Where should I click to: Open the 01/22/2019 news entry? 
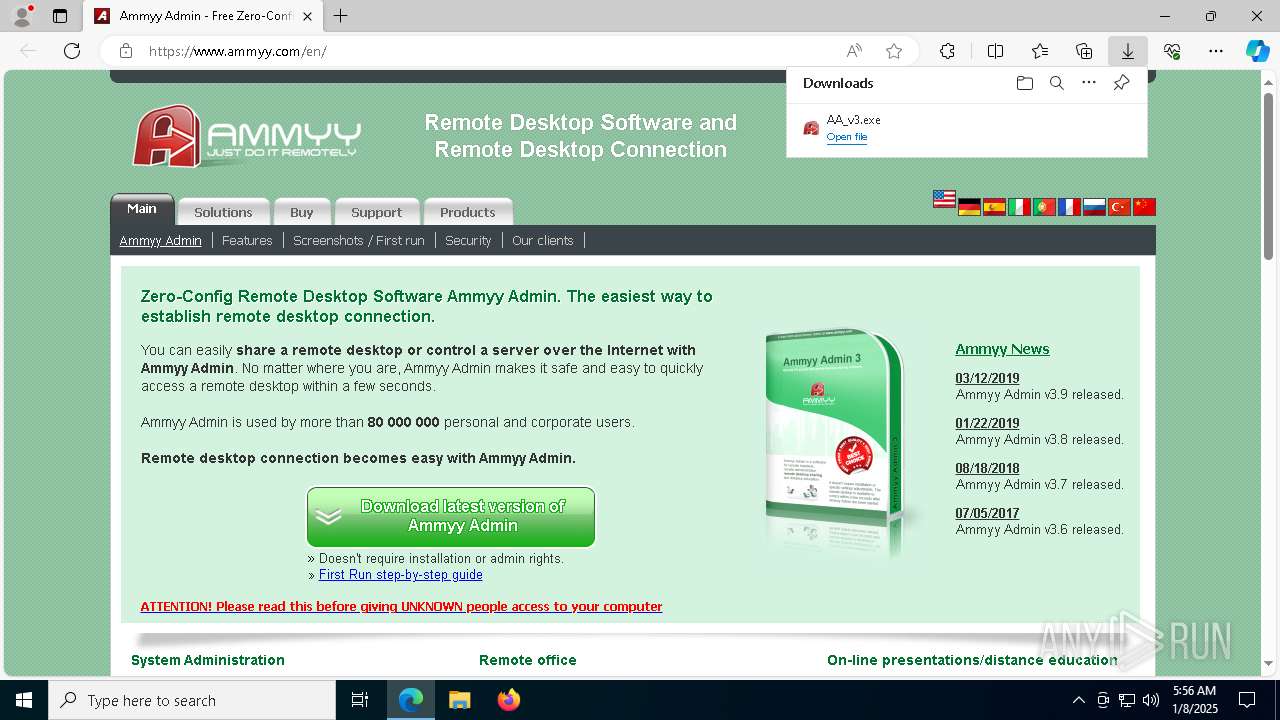[987, 423]
